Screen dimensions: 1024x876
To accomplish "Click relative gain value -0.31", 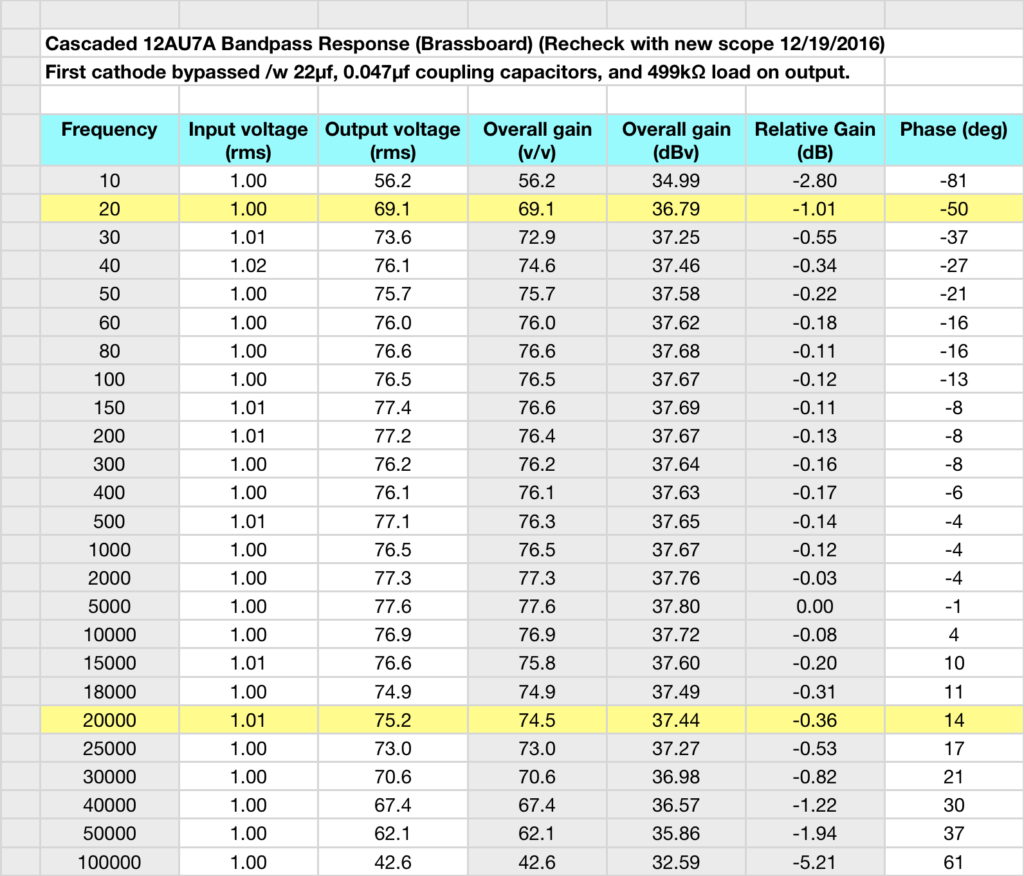I will pos(815,692).
